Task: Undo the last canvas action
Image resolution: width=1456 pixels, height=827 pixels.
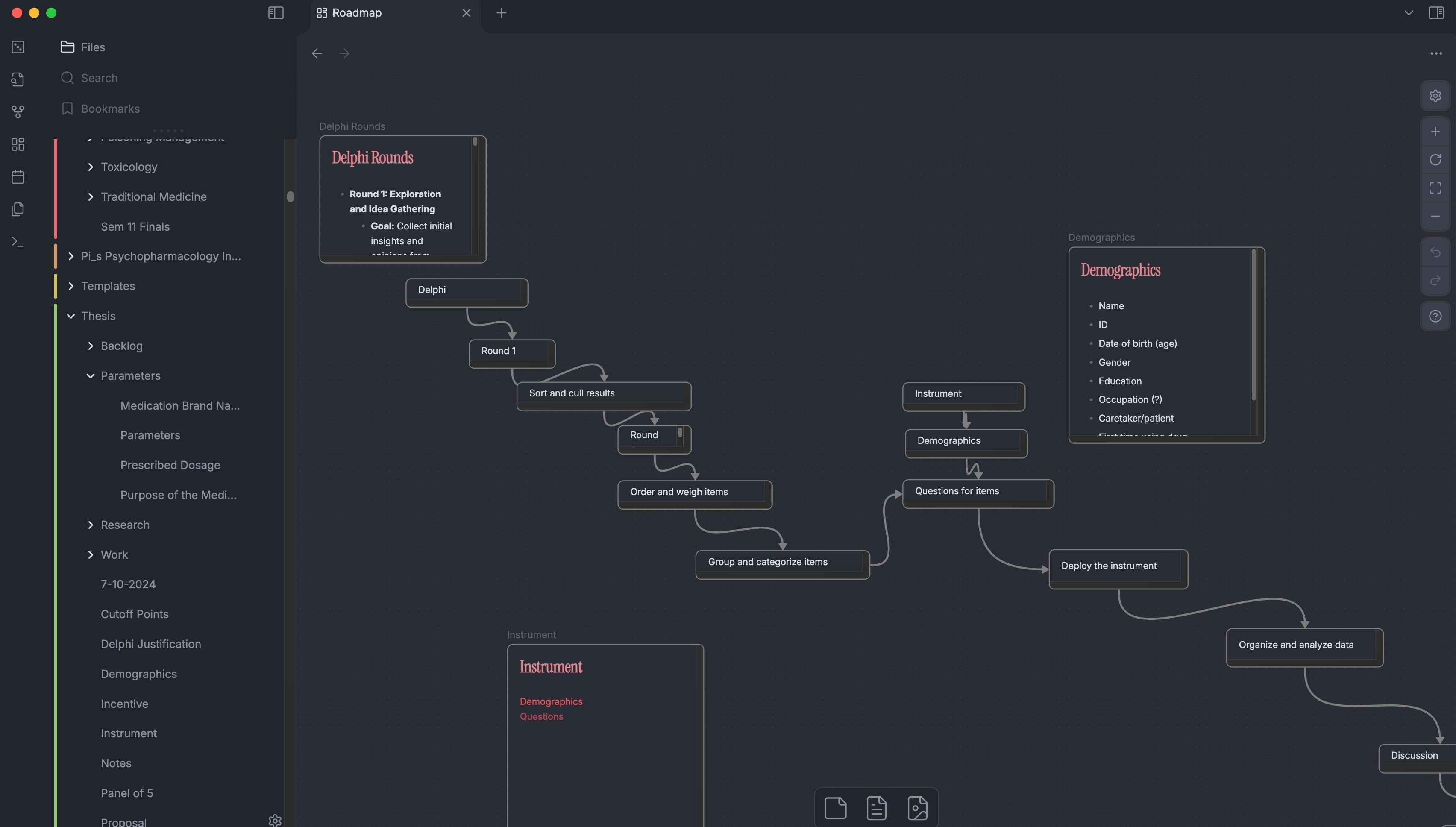Action: click(1435, 252)
